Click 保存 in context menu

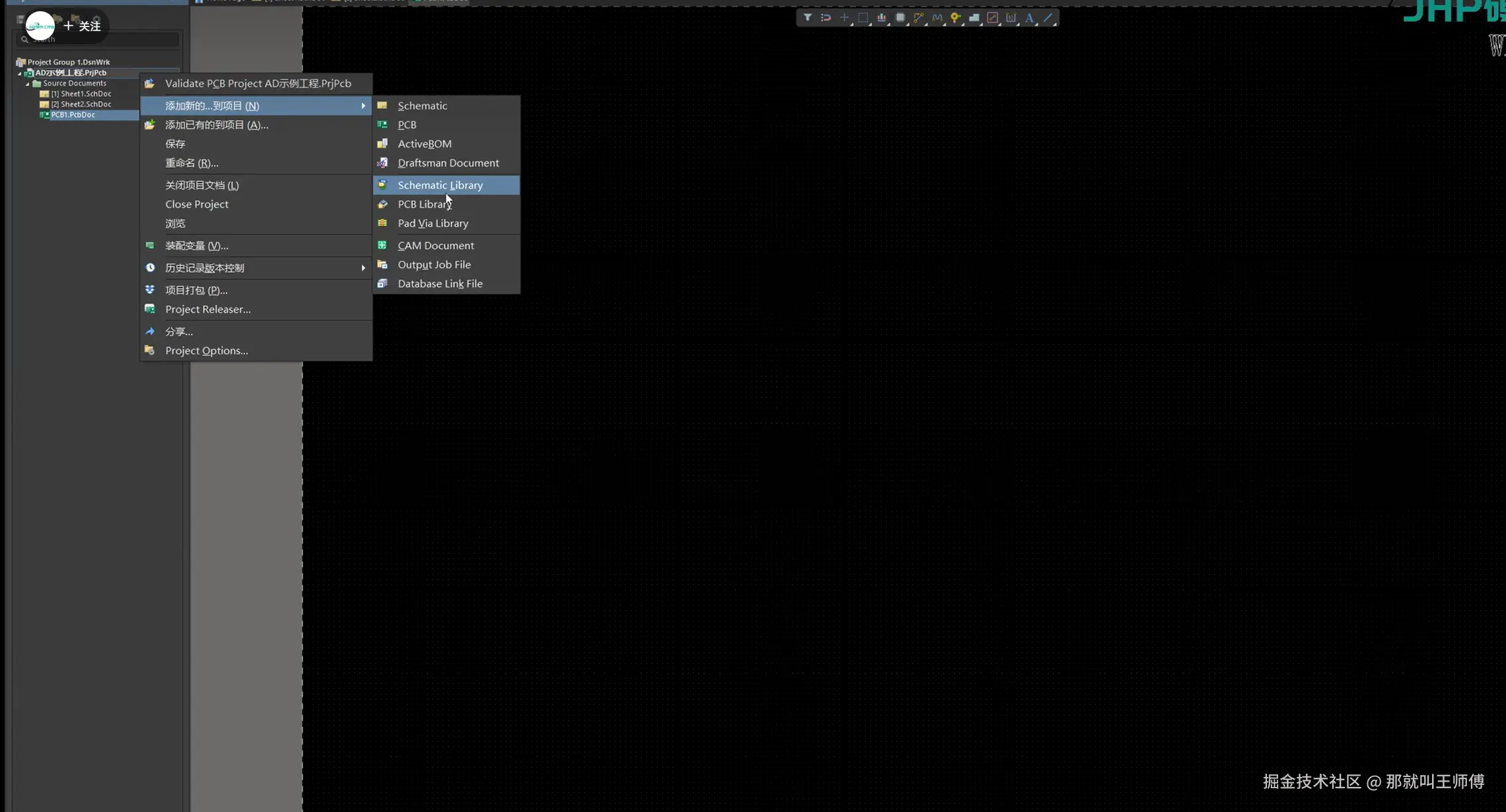256,144
